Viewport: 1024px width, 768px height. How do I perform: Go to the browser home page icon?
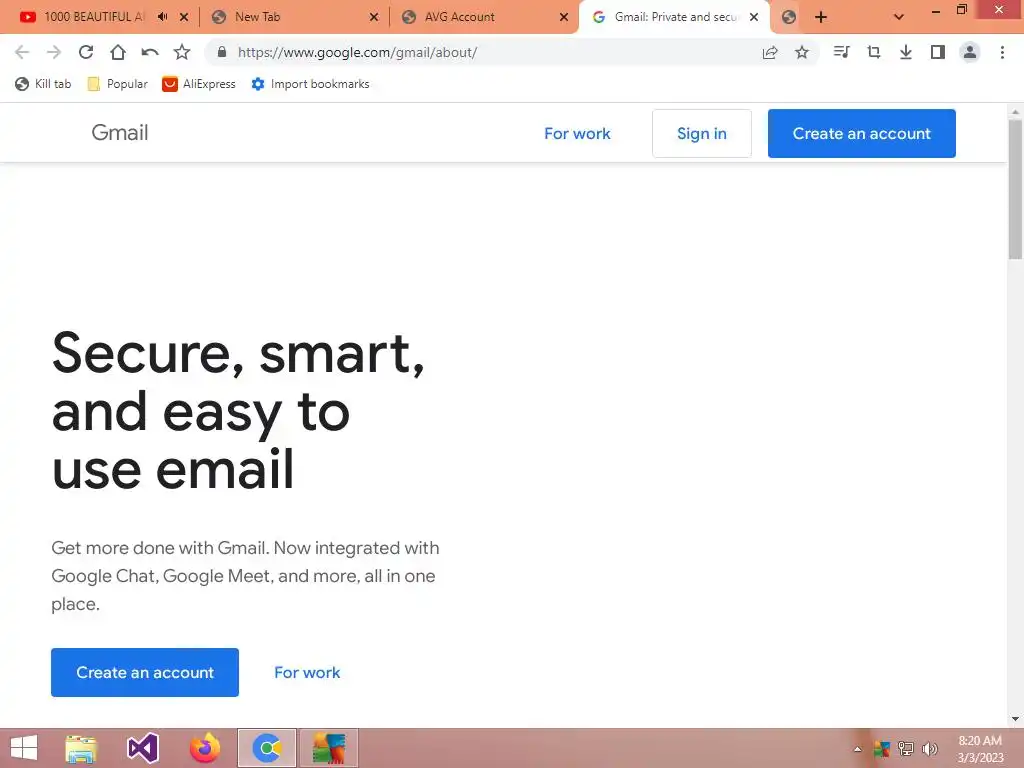(118, 52)
